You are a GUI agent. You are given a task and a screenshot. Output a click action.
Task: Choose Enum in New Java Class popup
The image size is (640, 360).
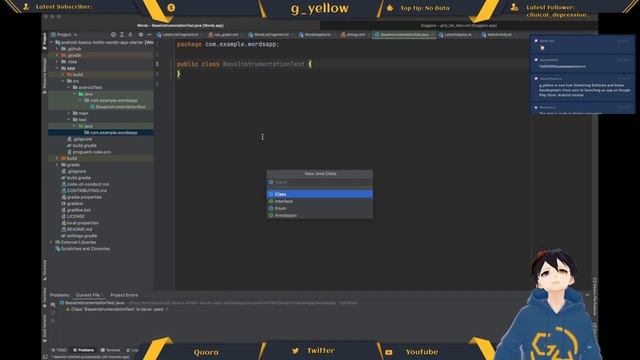320,208
